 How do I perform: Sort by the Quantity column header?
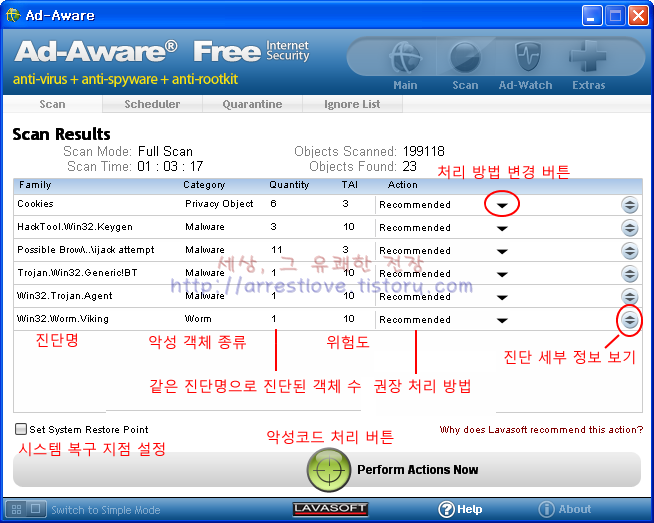pyautogui.click(x=289, y=184)
